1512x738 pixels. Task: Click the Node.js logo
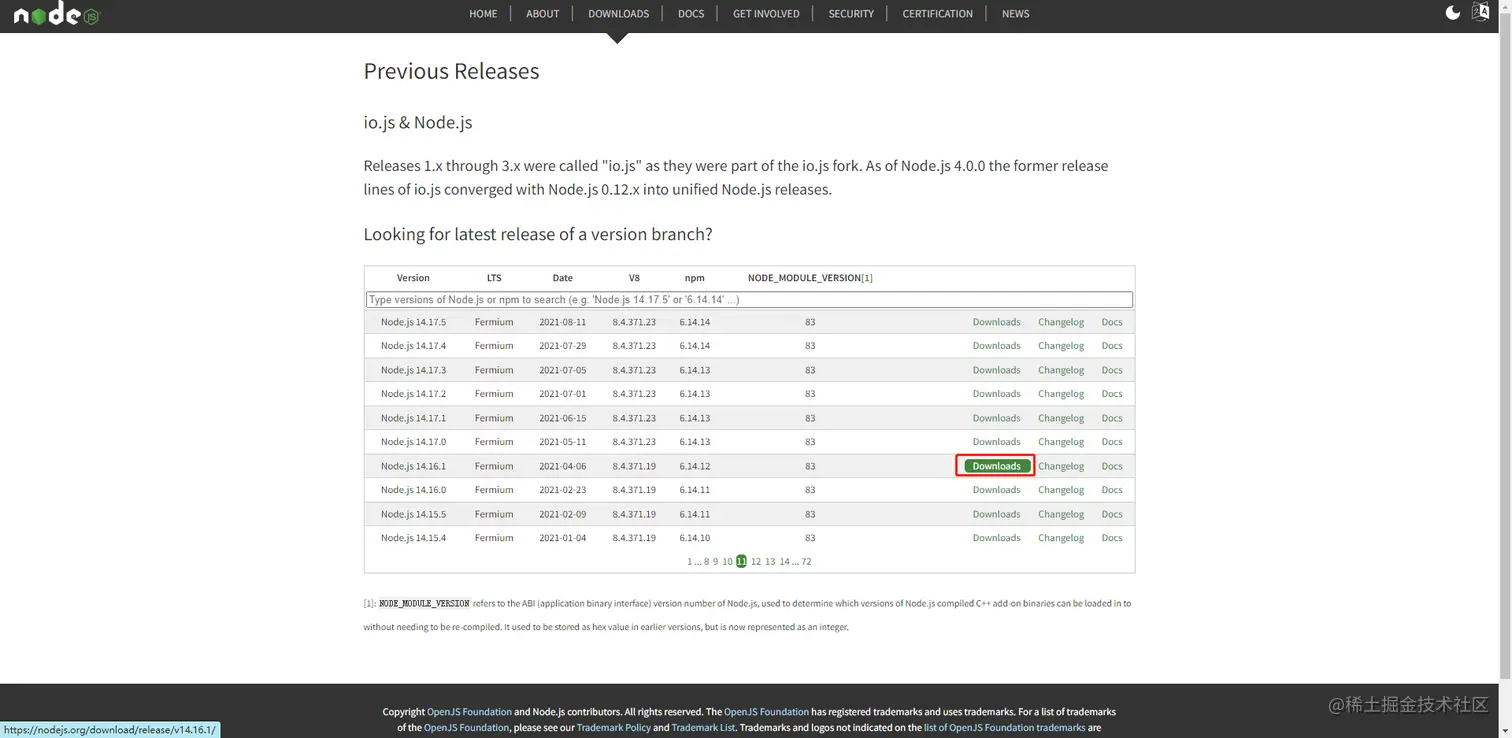(x=57, y=13)
